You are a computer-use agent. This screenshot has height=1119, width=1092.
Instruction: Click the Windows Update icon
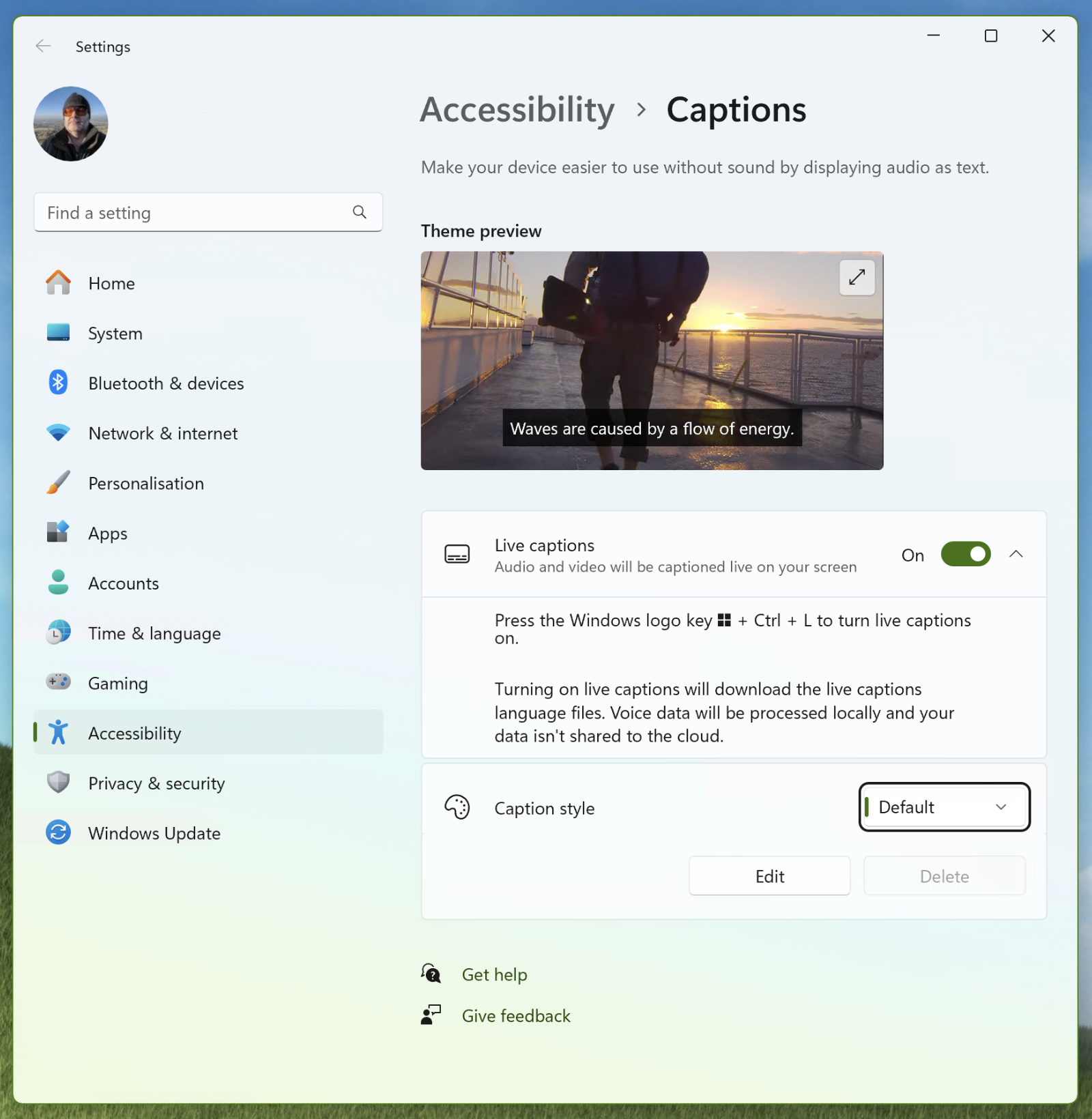click(x=59, y=832)
